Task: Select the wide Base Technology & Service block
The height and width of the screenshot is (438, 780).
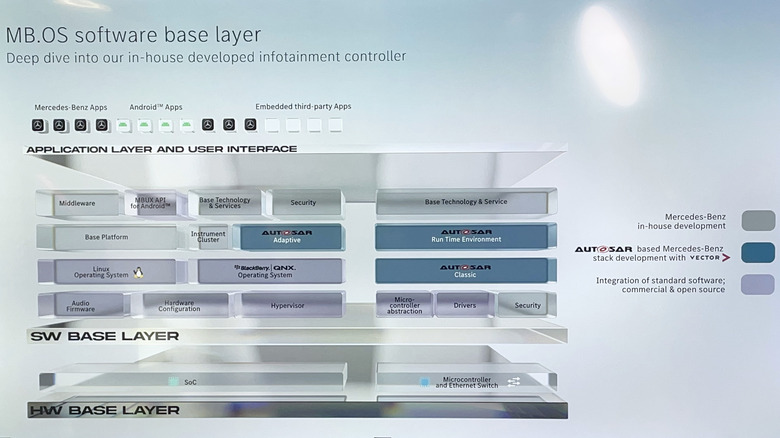Action: [466, 202]
